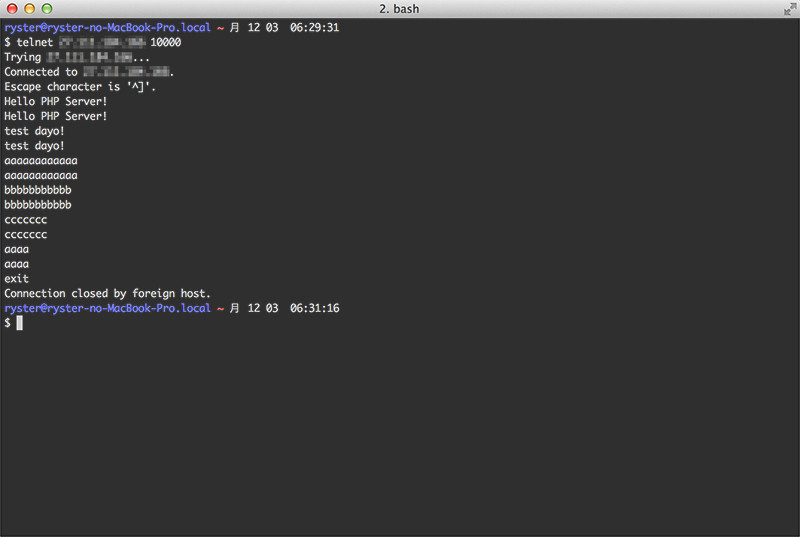Click the timestamp '06:31:16'
The height and width of the screenshot is (537, 800).
tap(314, 308)
